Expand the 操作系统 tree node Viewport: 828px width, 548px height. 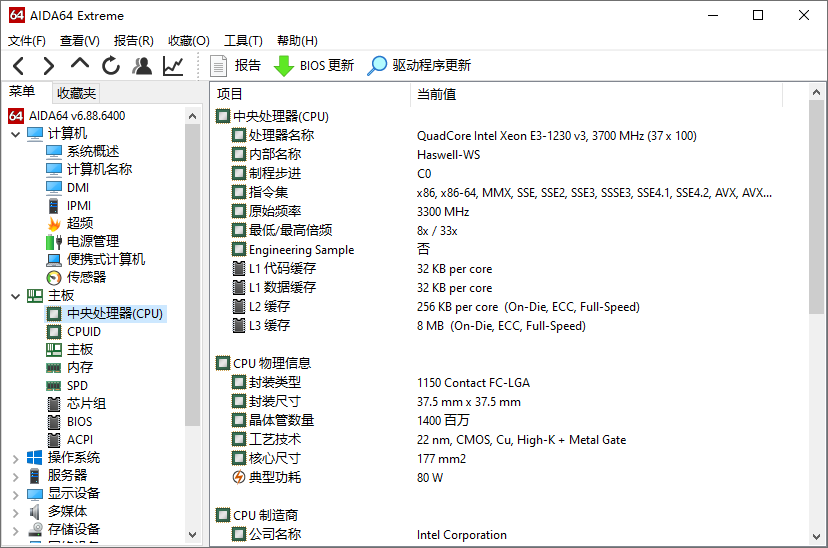coord(16,458)
